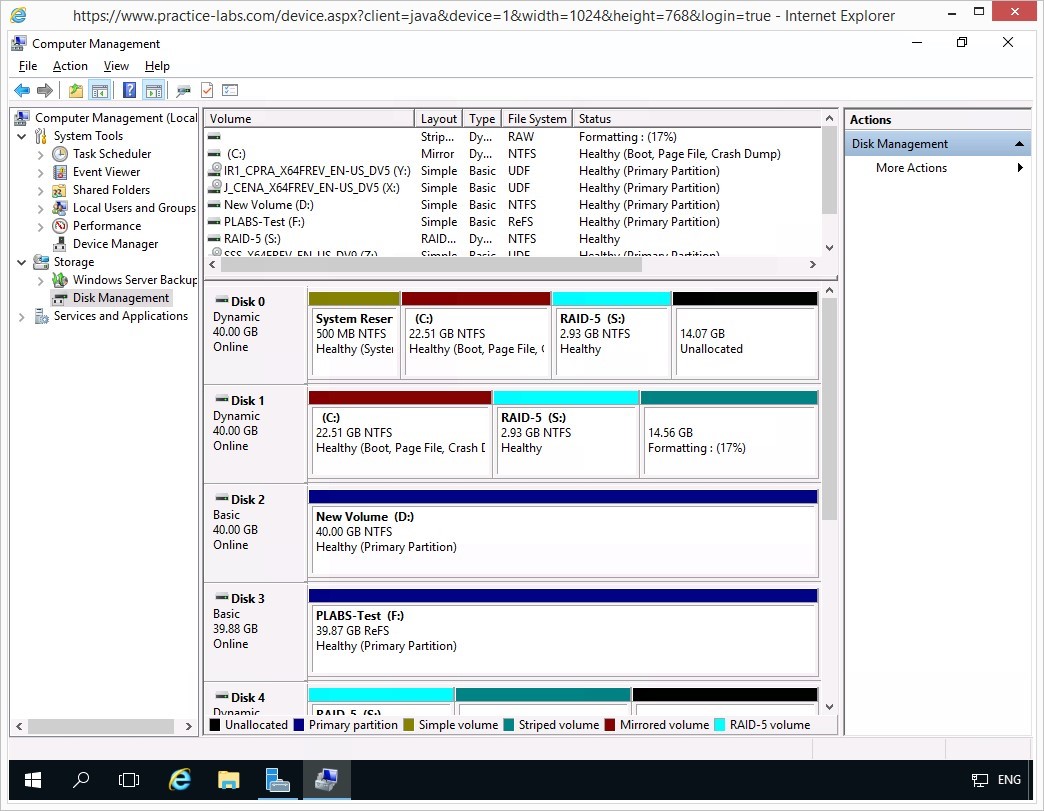This screenshot has width=1044, height=811.
Task: Click the RAID-5 volume legend color swatch
Action: click(x=719, y=725)
